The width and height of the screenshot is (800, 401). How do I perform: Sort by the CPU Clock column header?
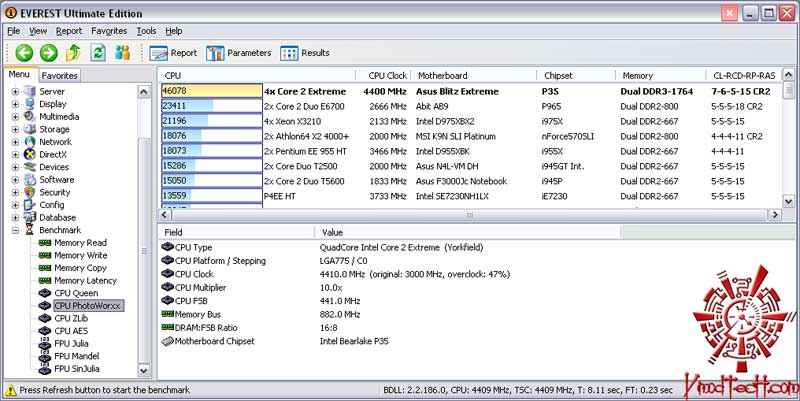384,76
